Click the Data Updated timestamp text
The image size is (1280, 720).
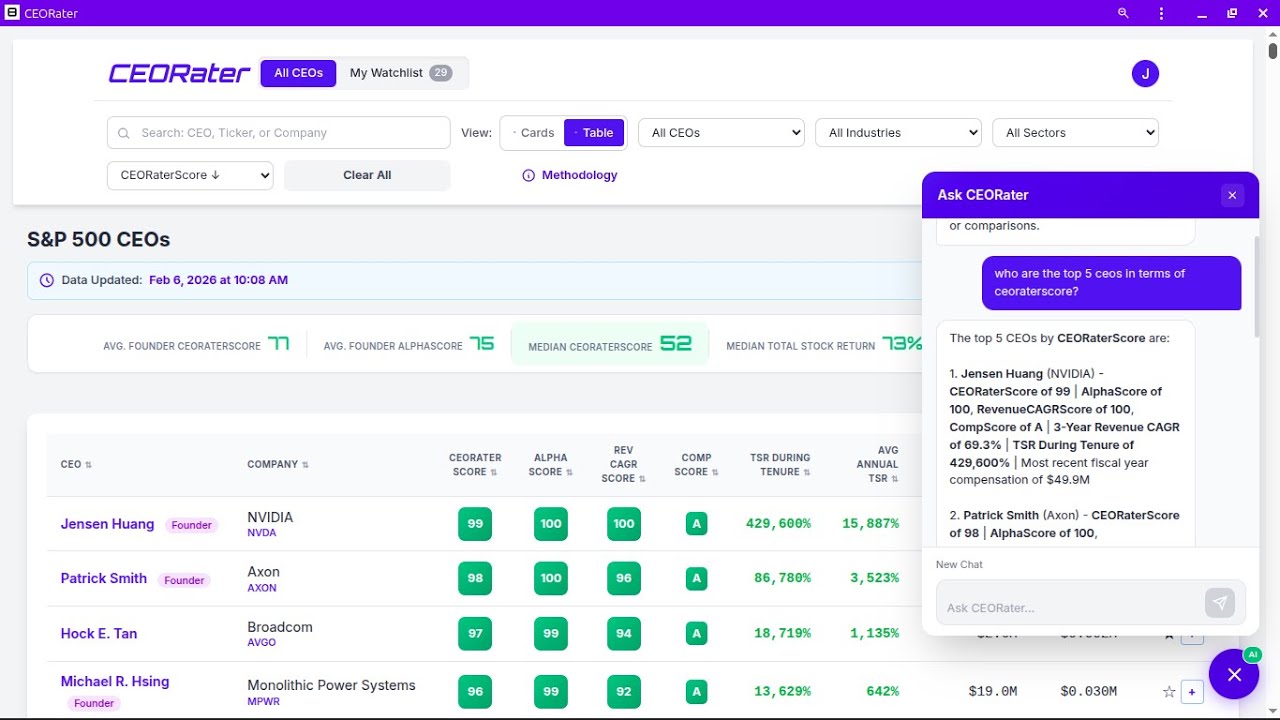coord(218,280)
